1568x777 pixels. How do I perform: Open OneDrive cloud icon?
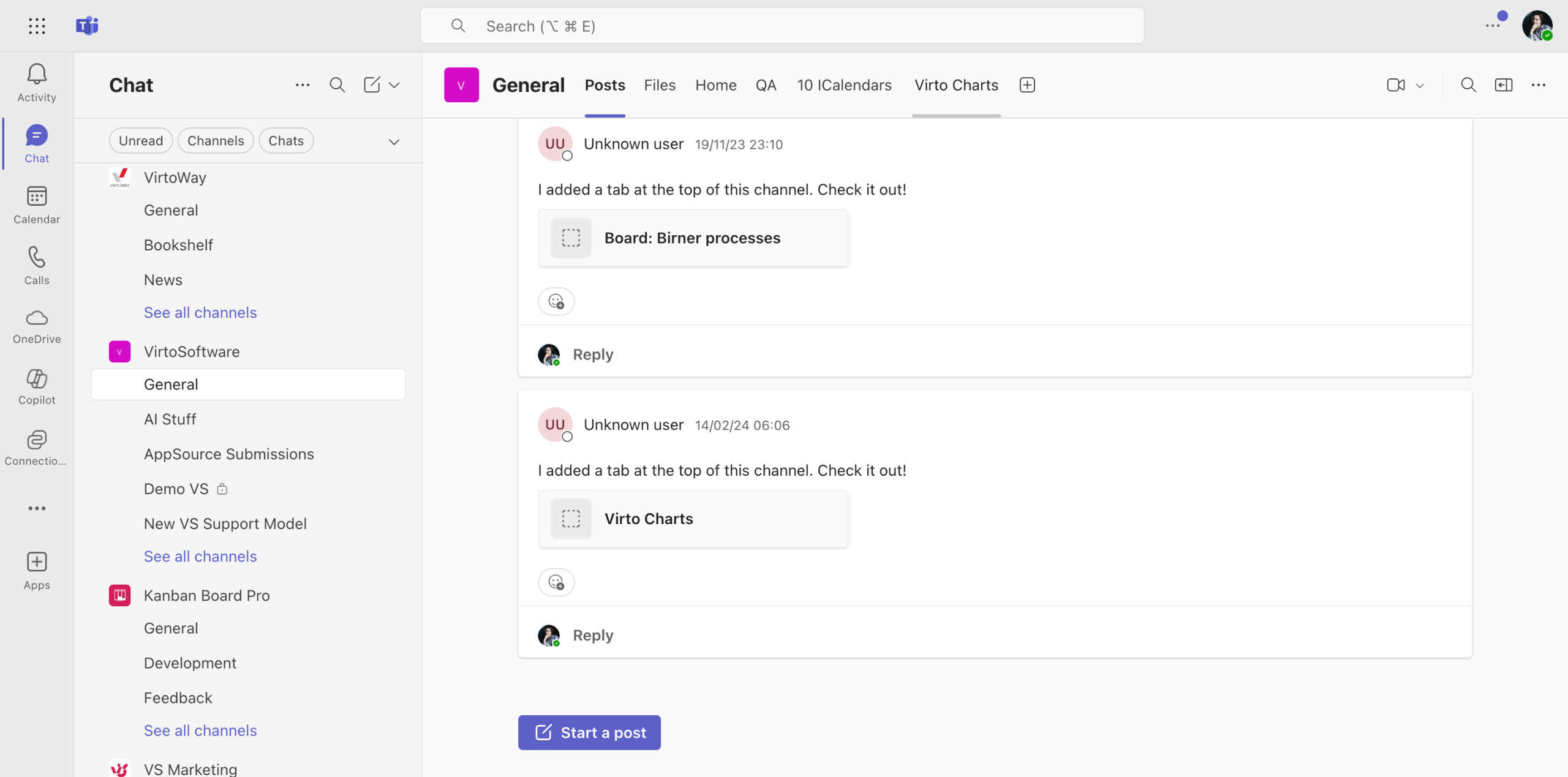point(37,318)
